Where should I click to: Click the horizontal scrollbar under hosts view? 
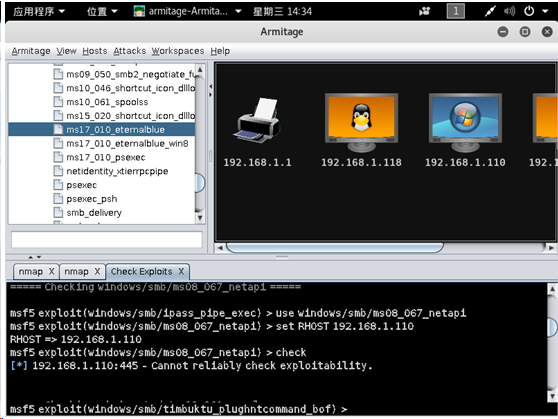tap(335, 248)
